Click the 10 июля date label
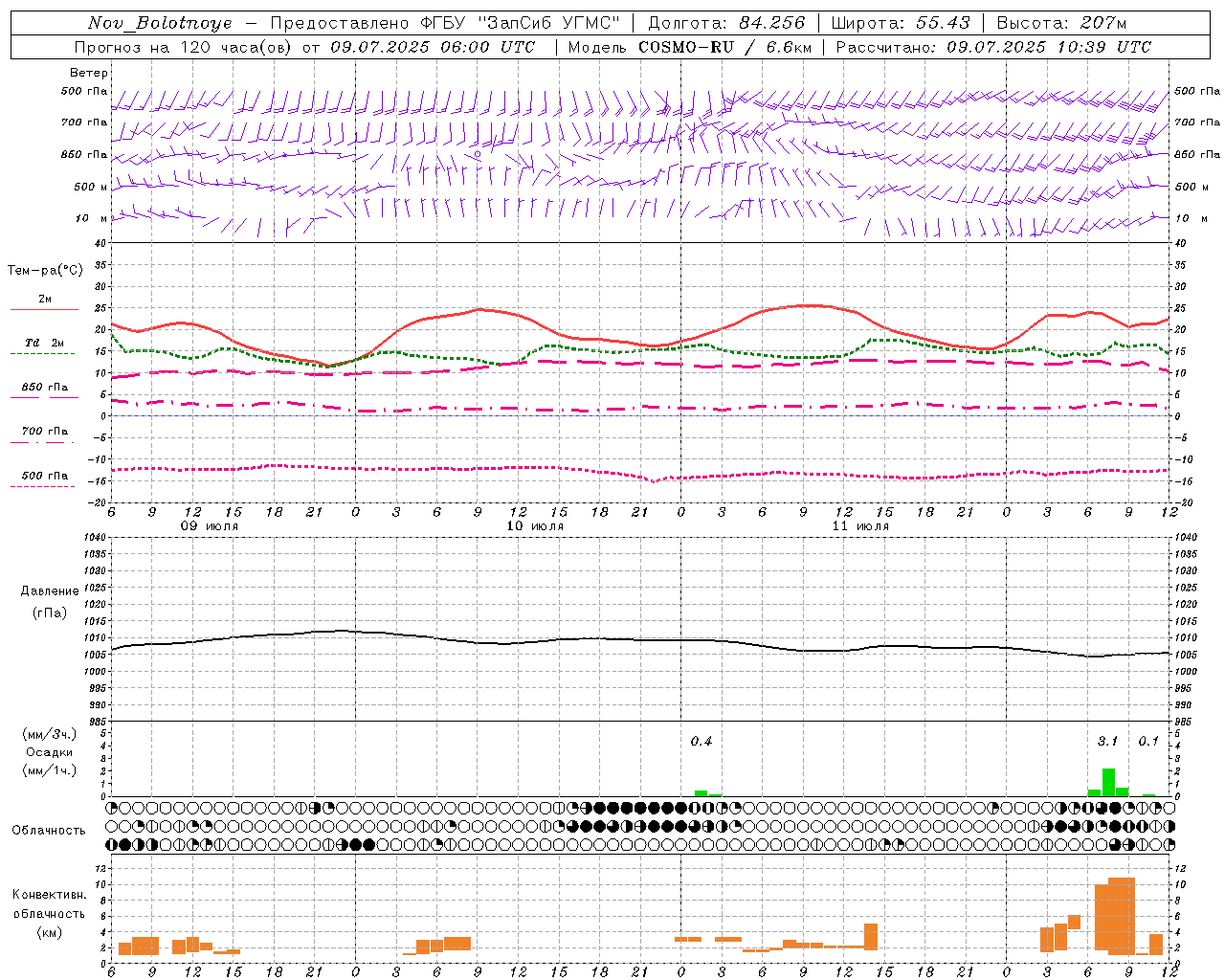 pos(536,526)
